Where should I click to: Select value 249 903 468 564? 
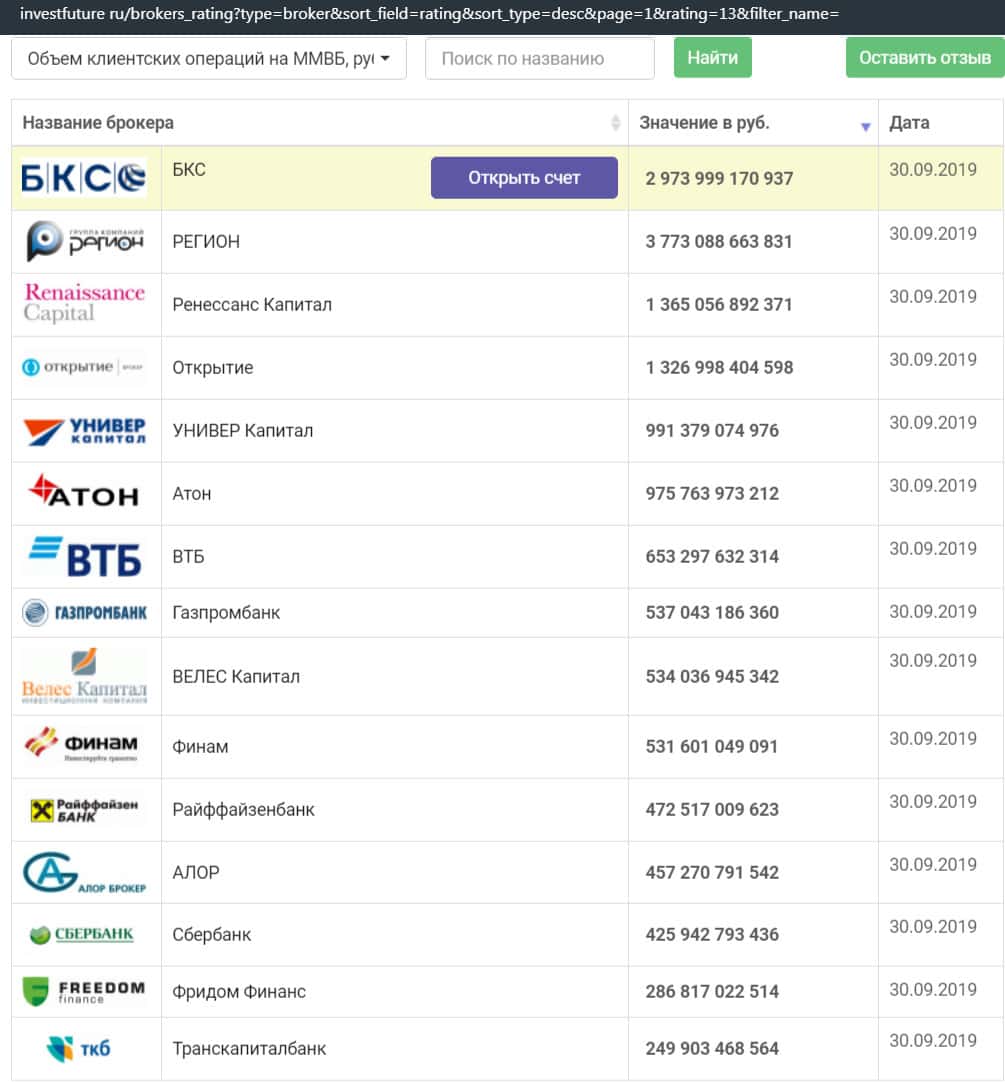pyautogui.click(x=712, y=1049)
